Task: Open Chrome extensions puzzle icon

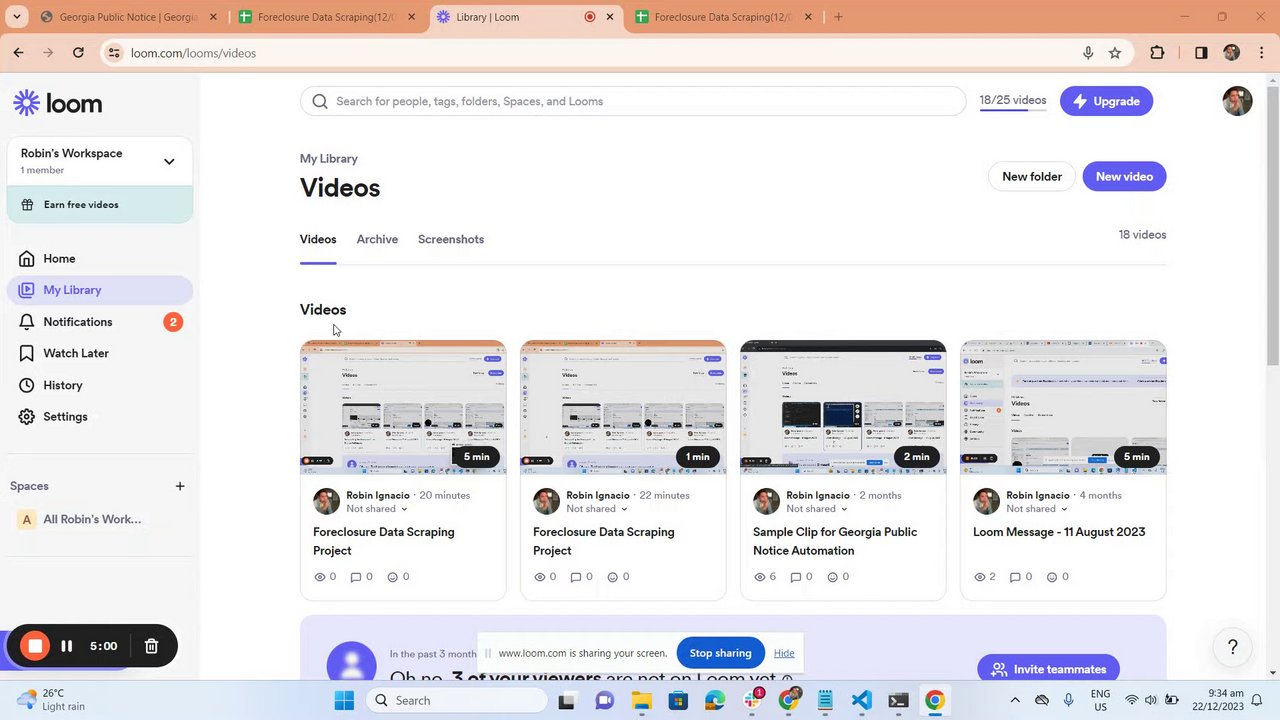Action: [x=1157, y=53]
